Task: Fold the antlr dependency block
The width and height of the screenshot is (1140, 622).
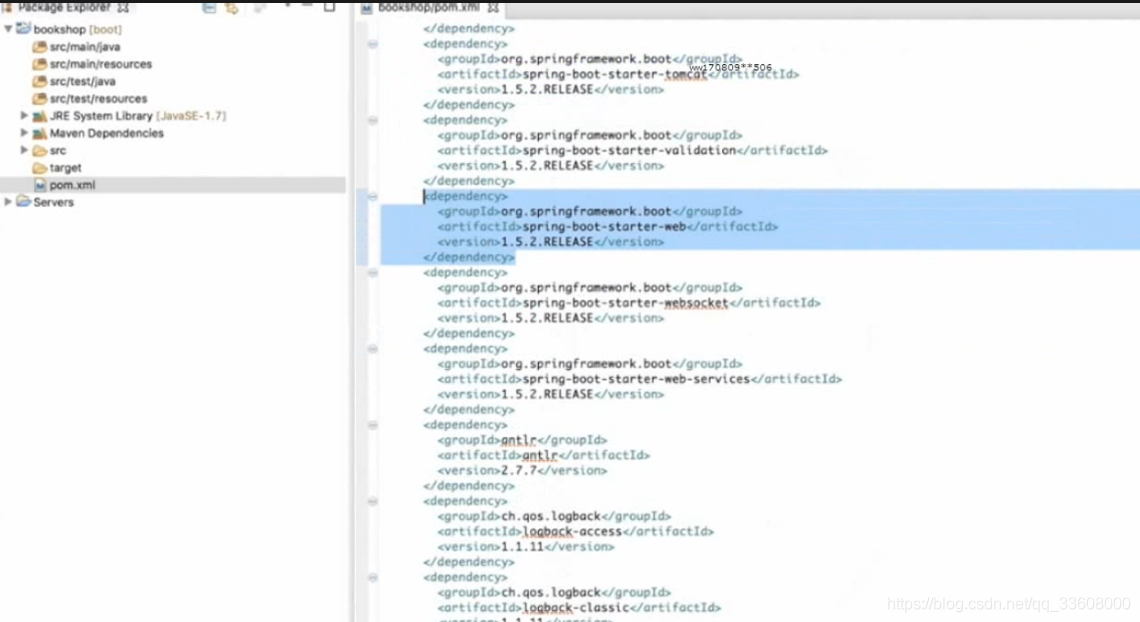Action: tap(372, 425)
